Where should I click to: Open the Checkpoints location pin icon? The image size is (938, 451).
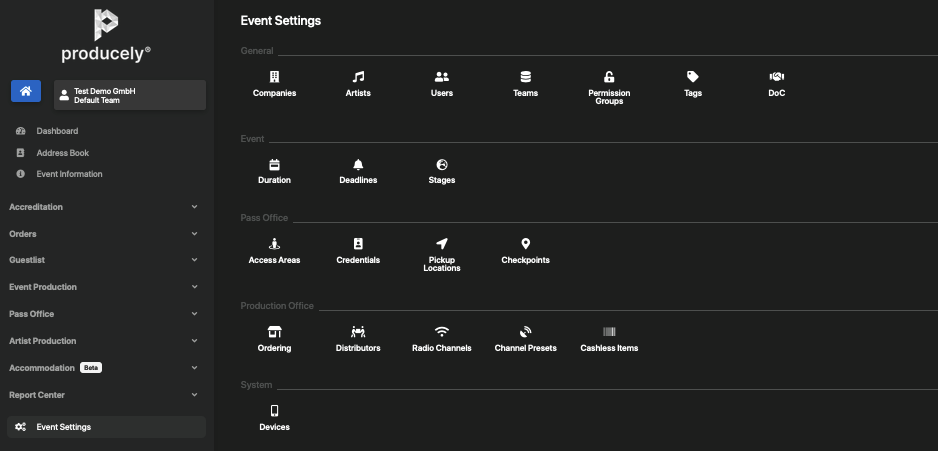(525, 243)
